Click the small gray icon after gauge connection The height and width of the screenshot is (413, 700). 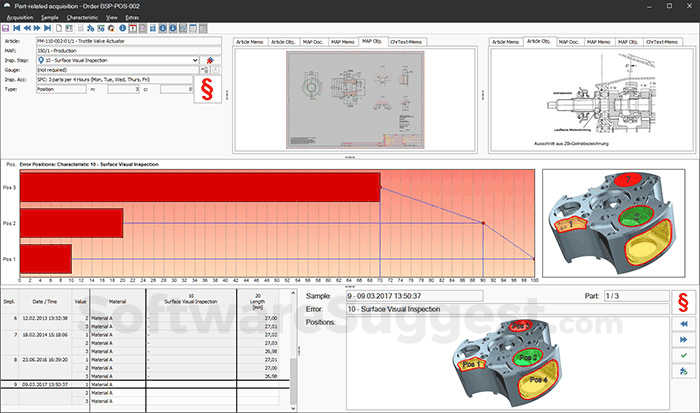(x=216, y=70)
